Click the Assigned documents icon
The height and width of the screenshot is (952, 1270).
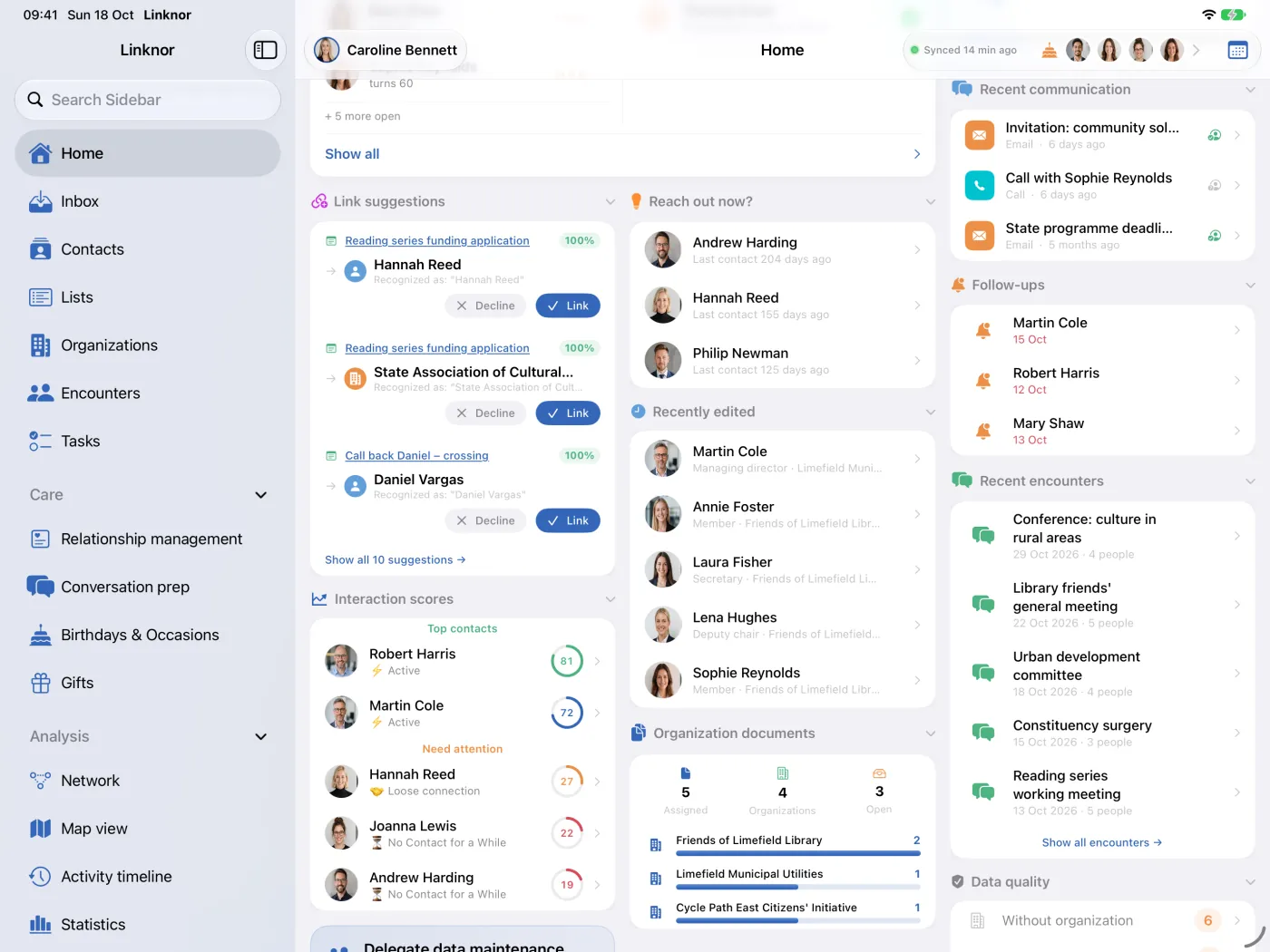click(686, 773)
